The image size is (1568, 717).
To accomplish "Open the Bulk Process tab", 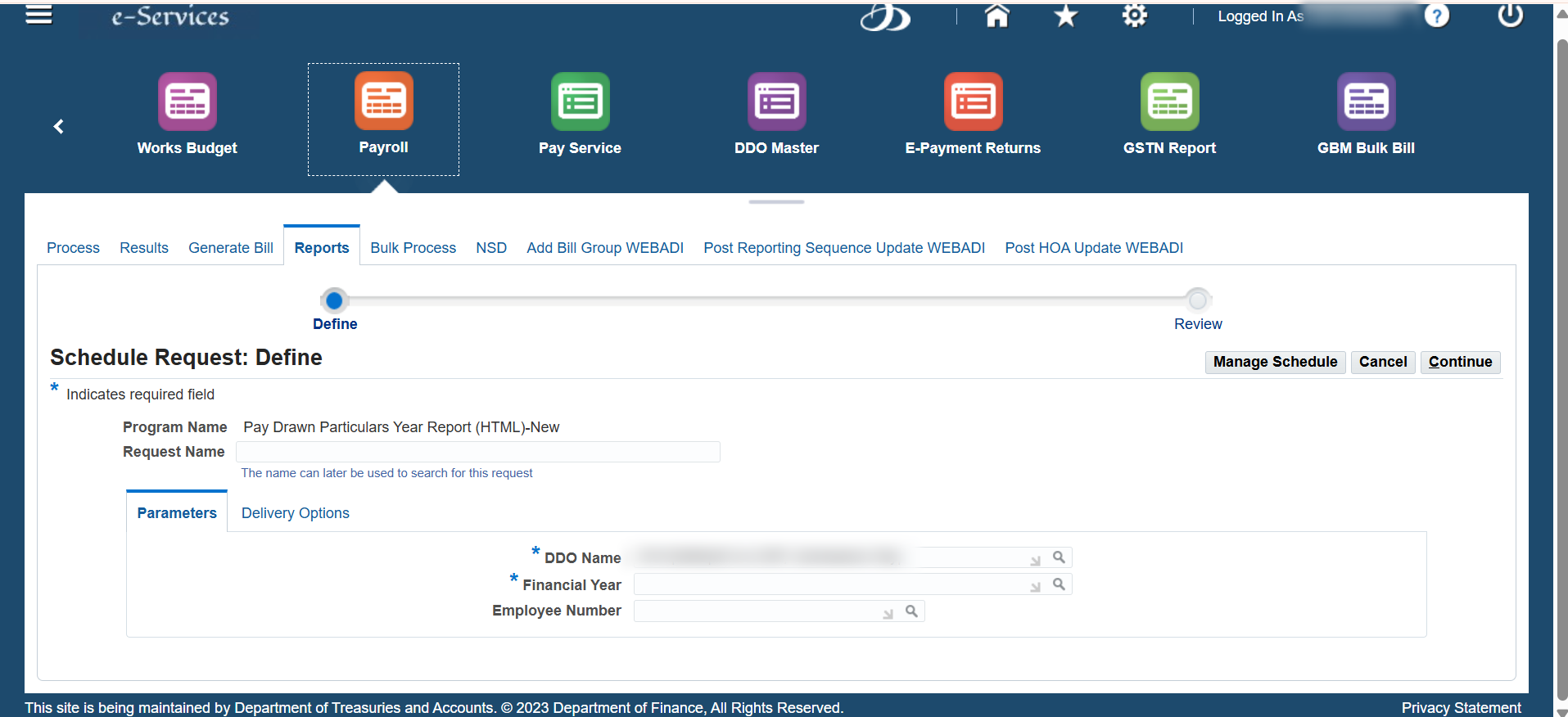I will coord(413,248).
